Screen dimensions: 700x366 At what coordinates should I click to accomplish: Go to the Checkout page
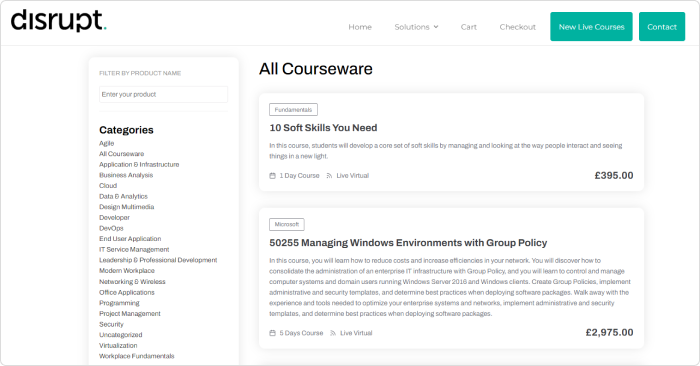[x=517, y=27]
